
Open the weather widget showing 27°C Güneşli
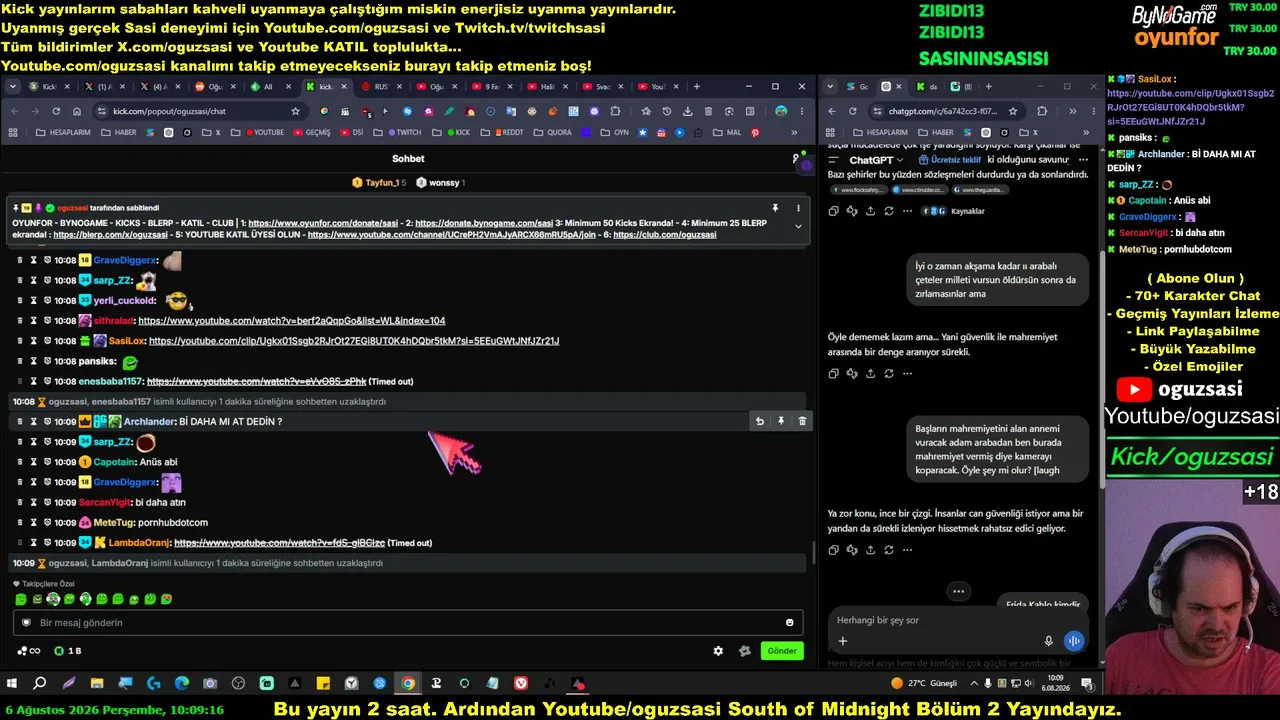(924, 684)
